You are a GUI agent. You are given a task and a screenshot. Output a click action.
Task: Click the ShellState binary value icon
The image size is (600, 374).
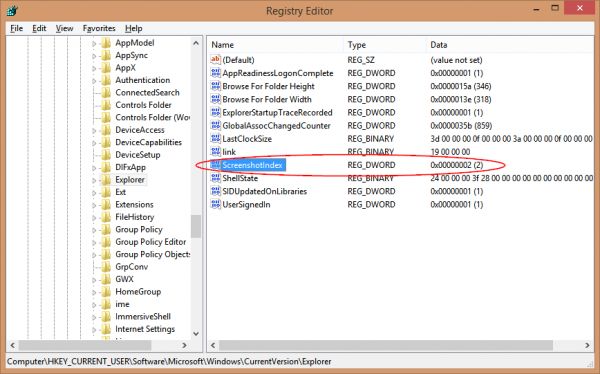(x=215, y=178)
